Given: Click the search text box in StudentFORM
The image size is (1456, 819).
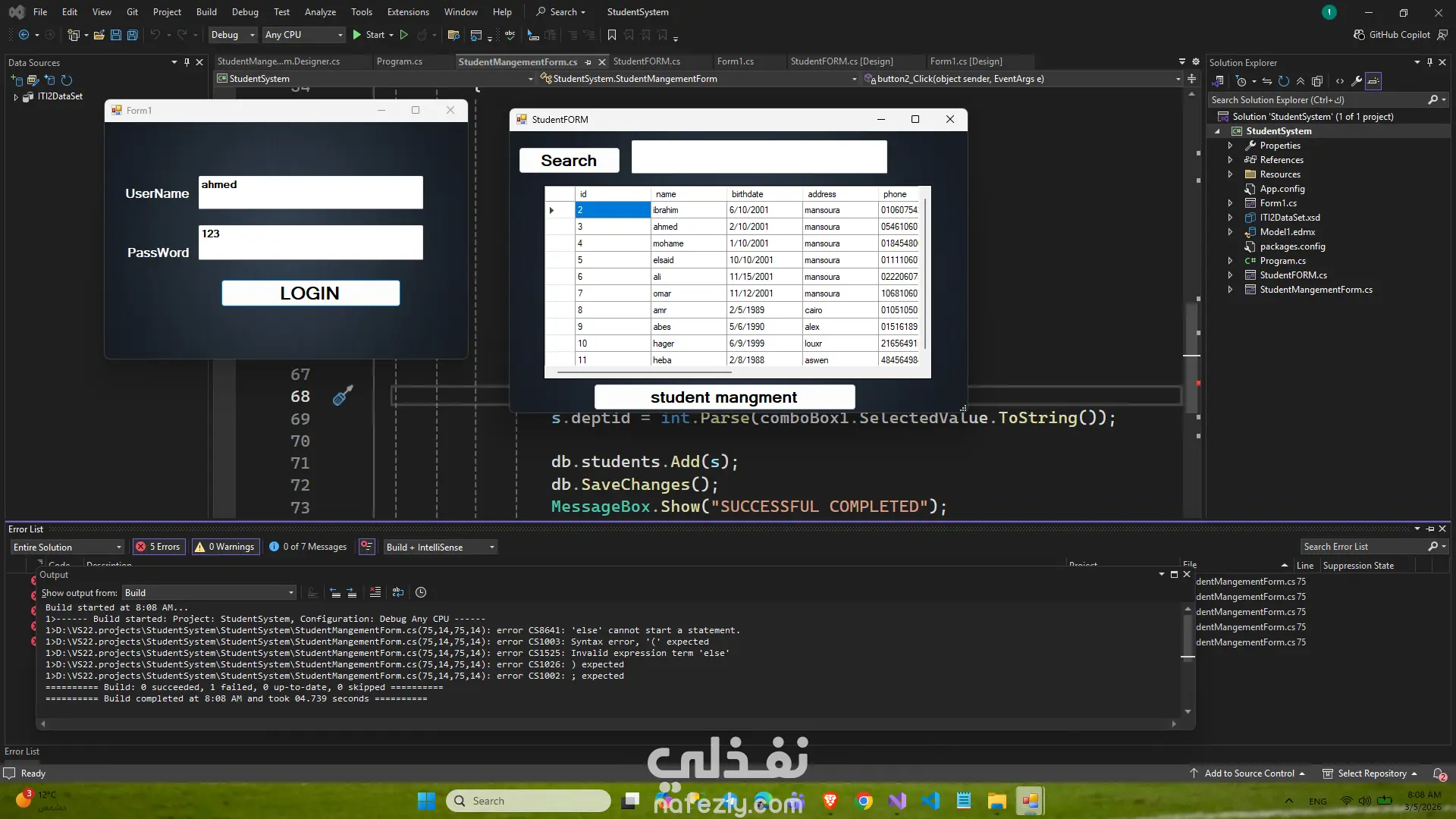Looking at the screenshot, I should [759, 157].
